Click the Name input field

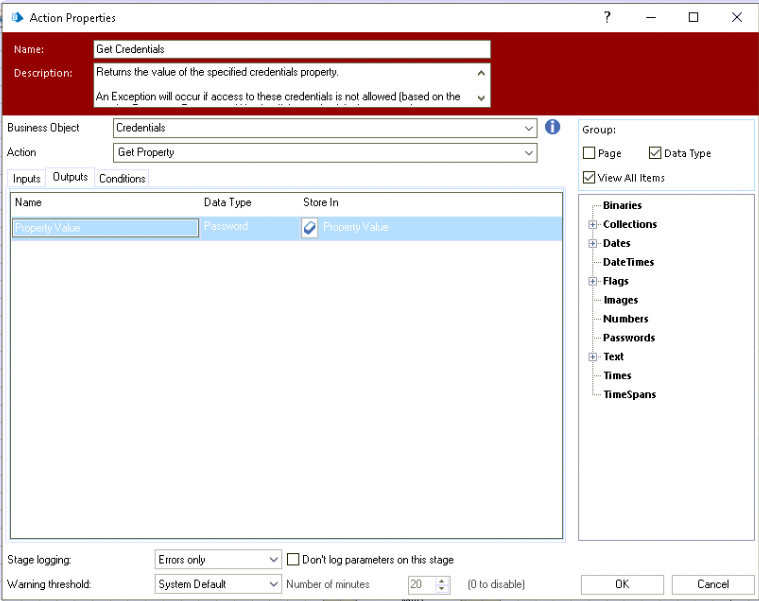click(292, 49)
